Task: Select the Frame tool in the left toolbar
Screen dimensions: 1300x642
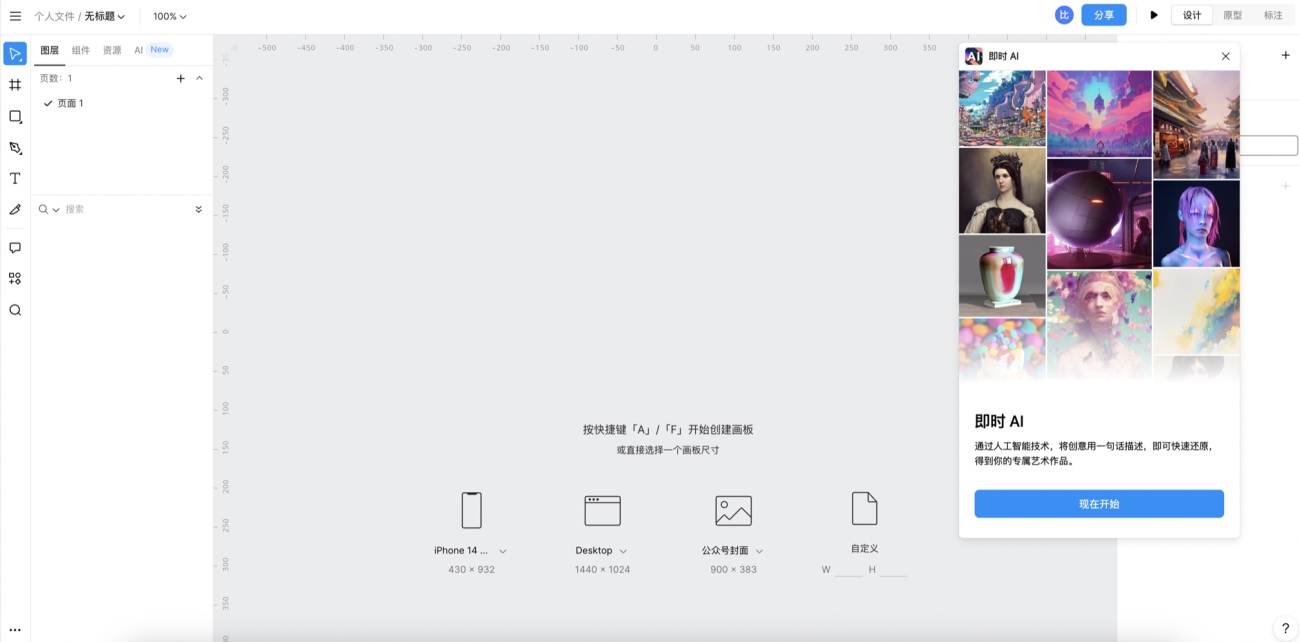Action: tap(15, 84)
